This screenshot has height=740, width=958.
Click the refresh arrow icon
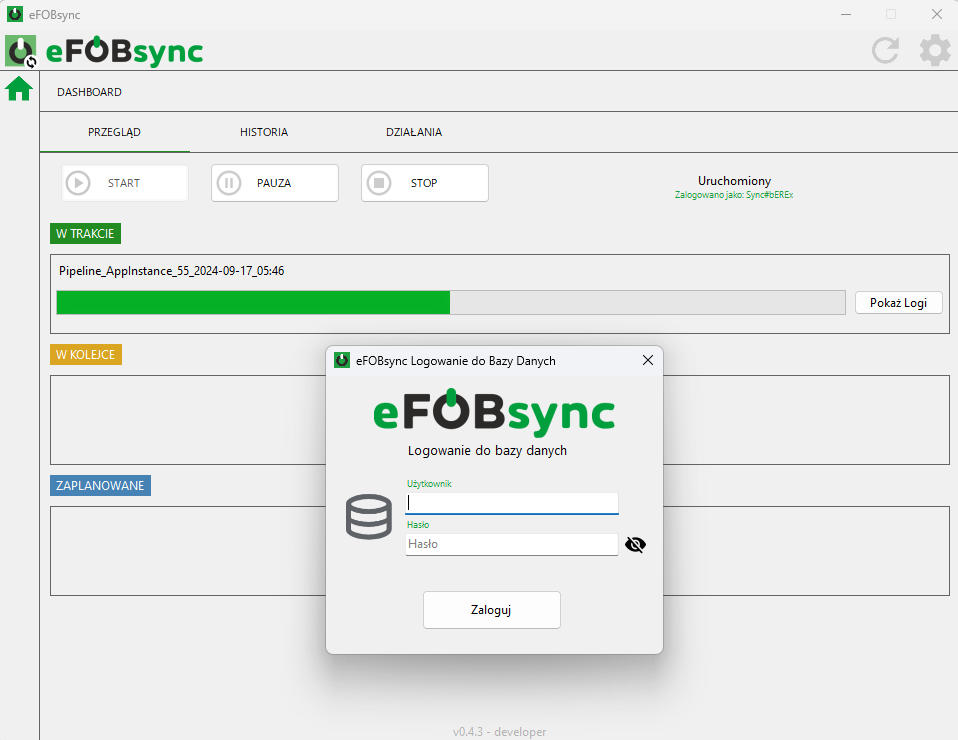coord(885,50)
